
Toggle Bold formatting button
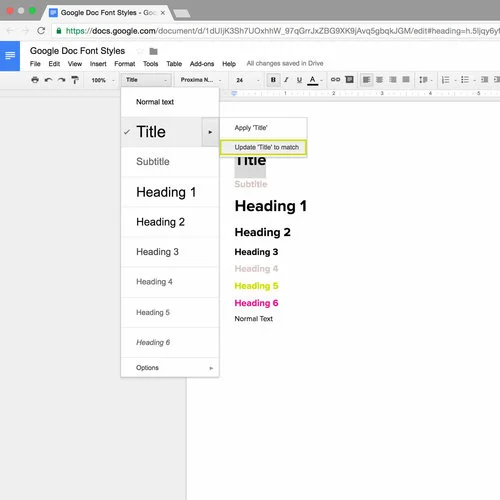[x=273, y=80]
